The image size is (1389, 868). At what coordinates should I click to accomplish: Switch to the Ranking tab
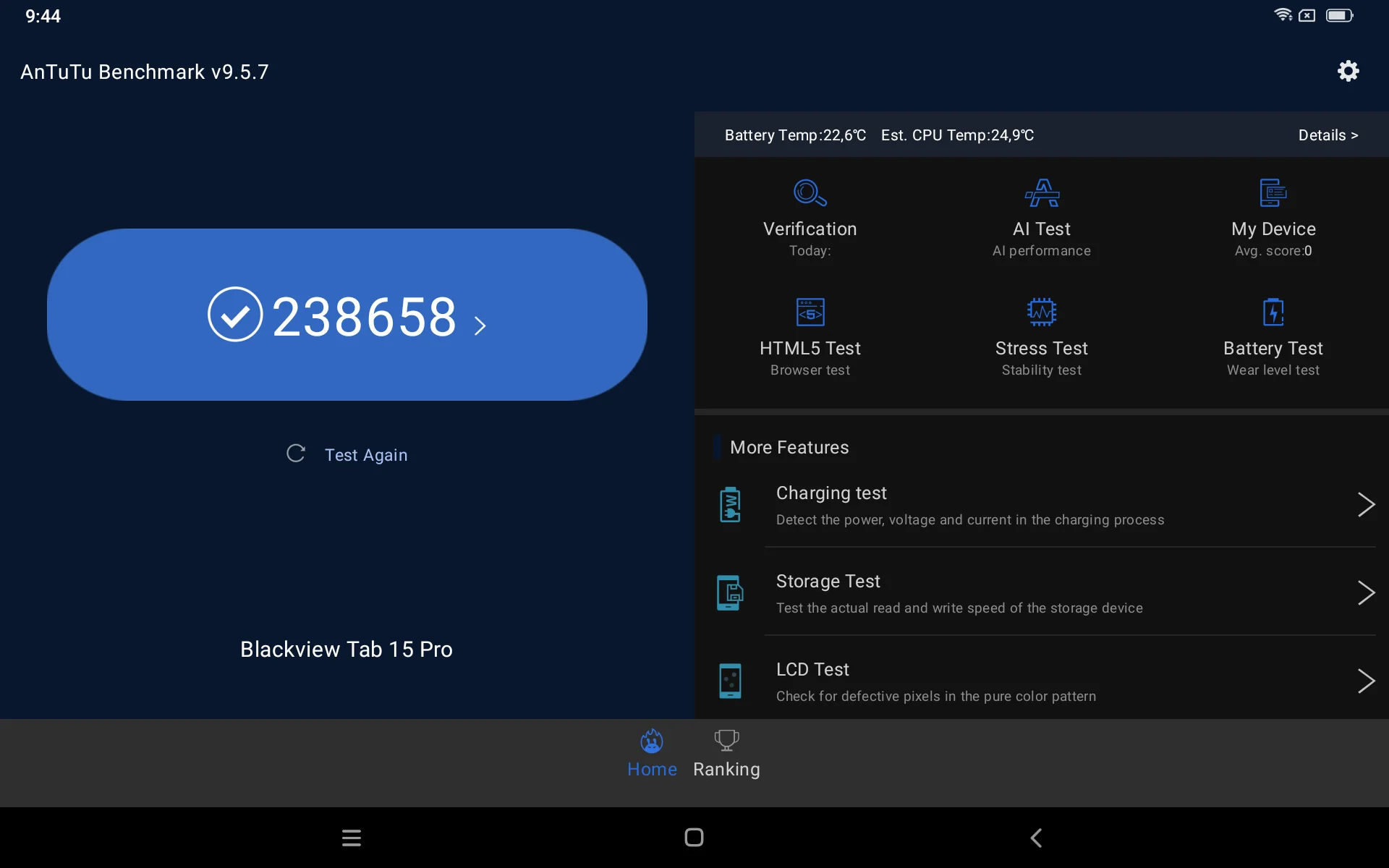pos(726,754)
